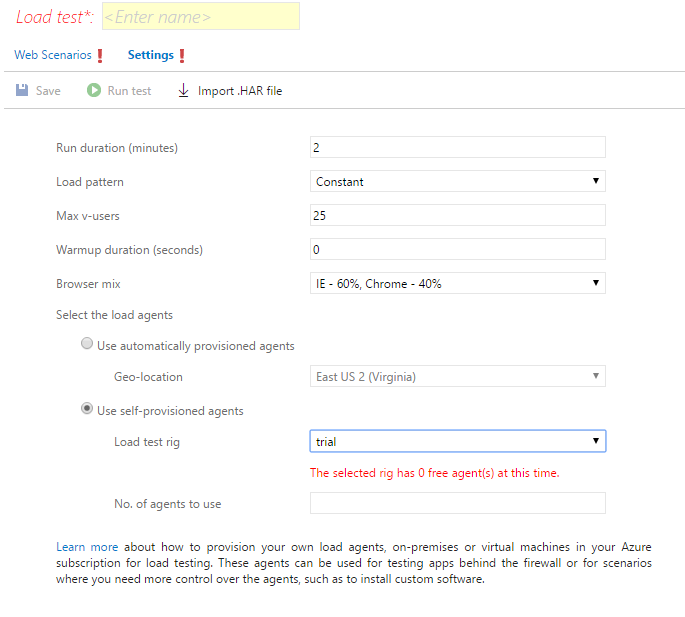
Task: Click the Select the load agents label
Action: (x=114, y=315)
